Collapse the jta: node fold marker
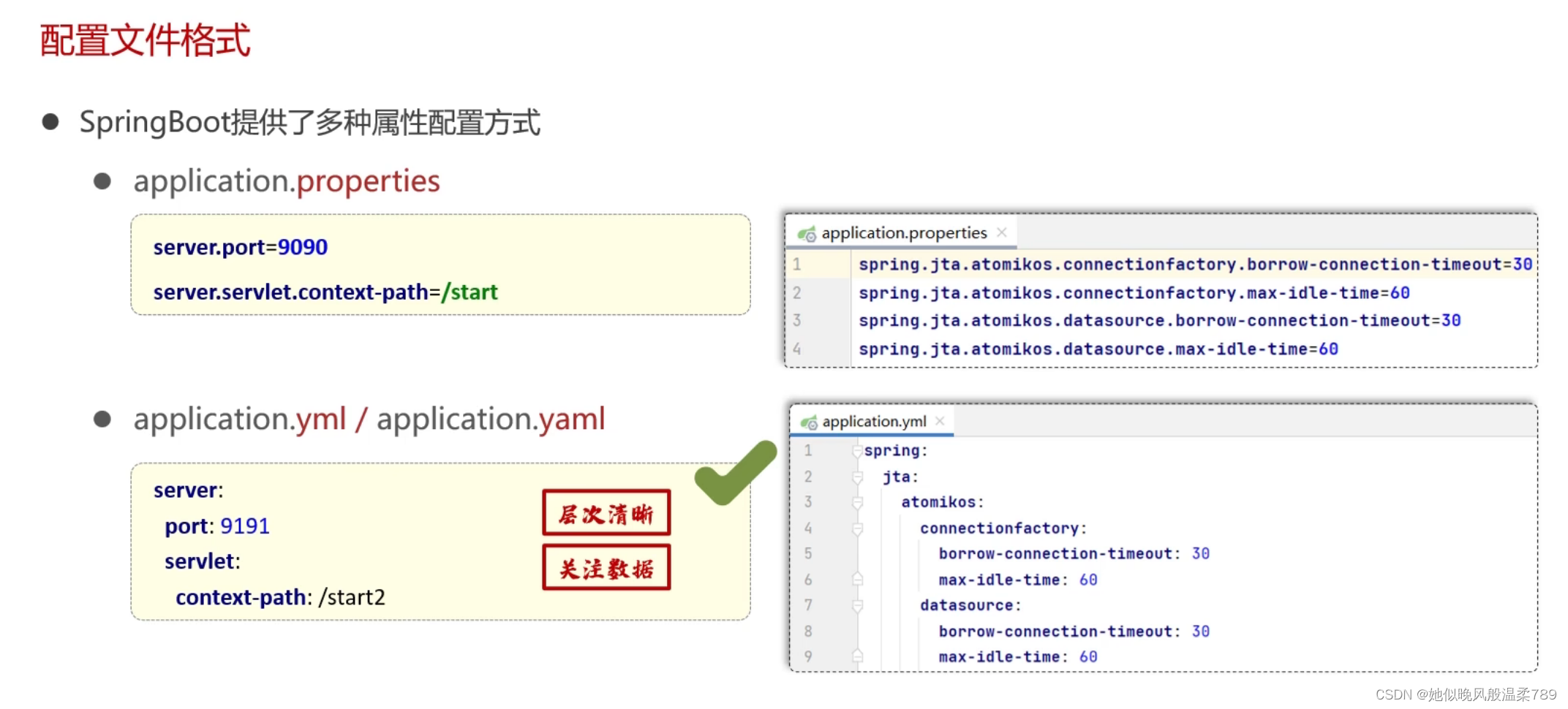 click(857, 477)
